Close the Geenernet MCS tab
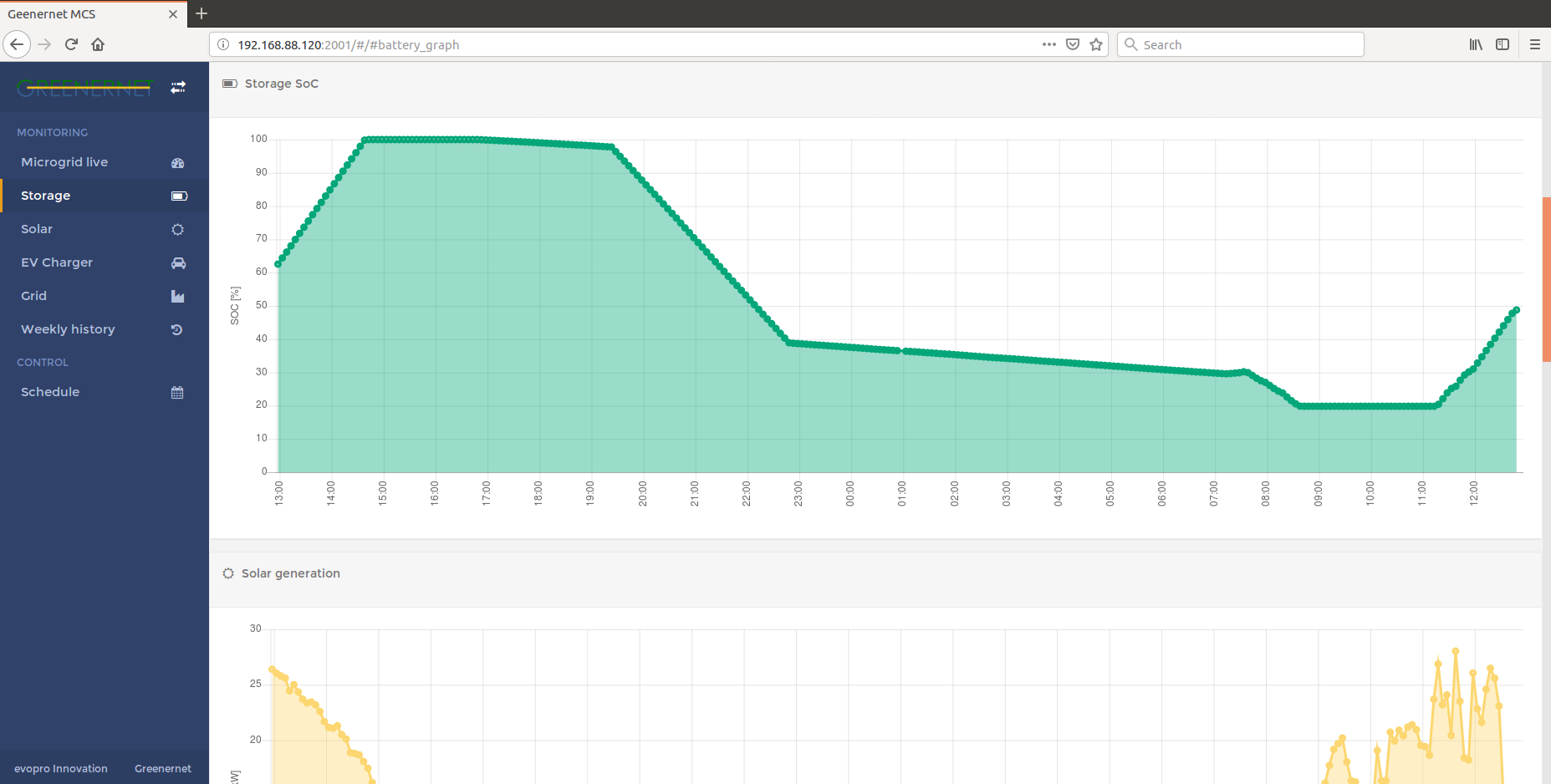This screenshot has height=784, width=1551. click(x=173, y=14)
